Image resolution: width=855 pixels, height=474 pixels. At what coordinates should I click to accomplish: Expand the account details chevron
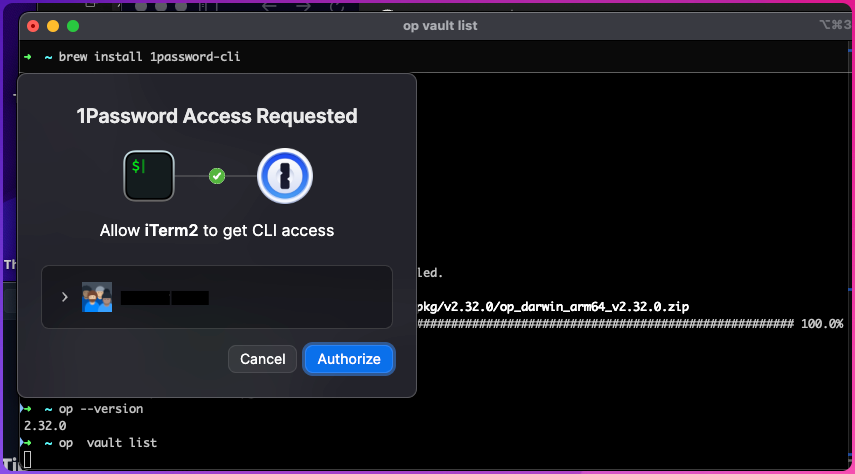[x=64, y=297]
